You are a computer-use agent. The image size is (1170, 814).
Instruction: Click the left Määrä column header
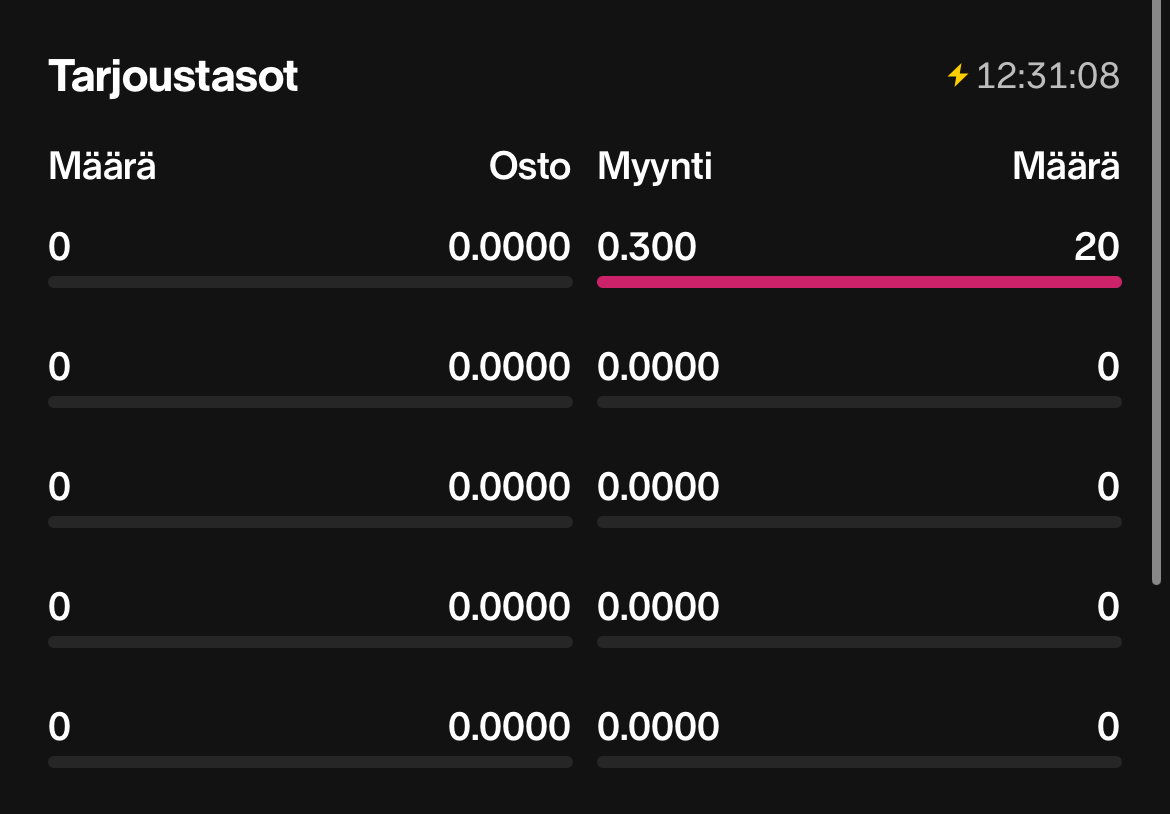(102, 166)
